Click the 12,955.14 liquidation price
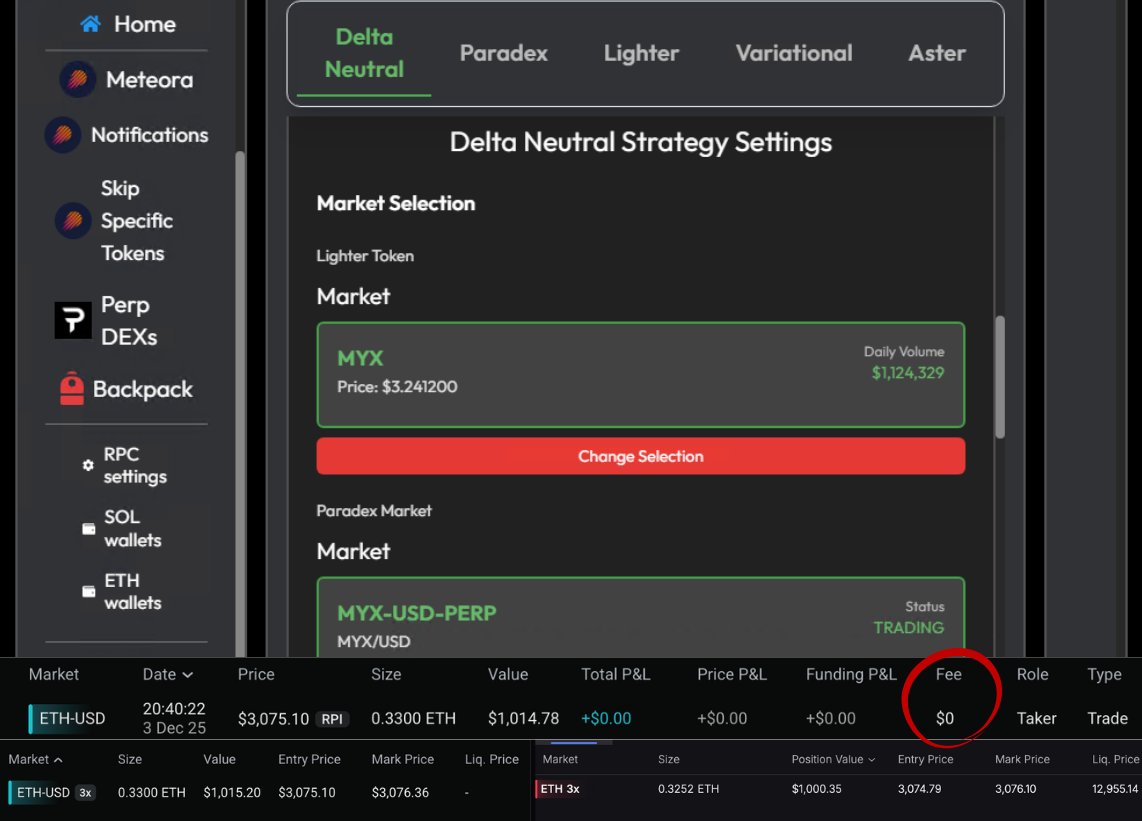Image resolution: width=1142 pixels, height=821 pixels. pyautogui.click(x=1114, y=789)
